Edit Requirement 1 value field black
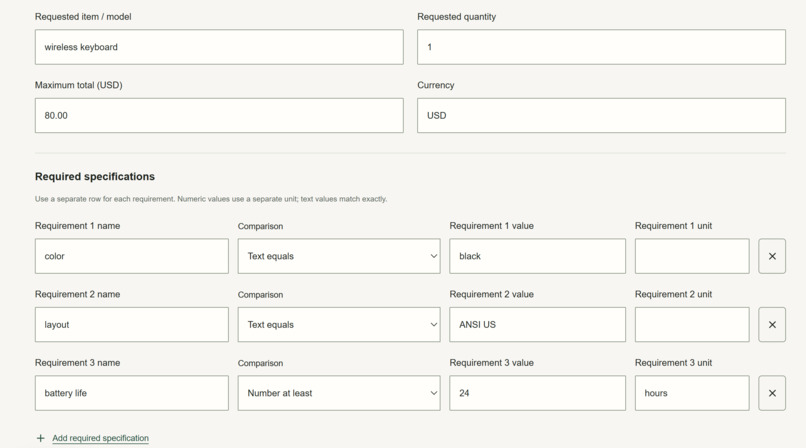The image size is (806, 448). [x=537, y=256]
